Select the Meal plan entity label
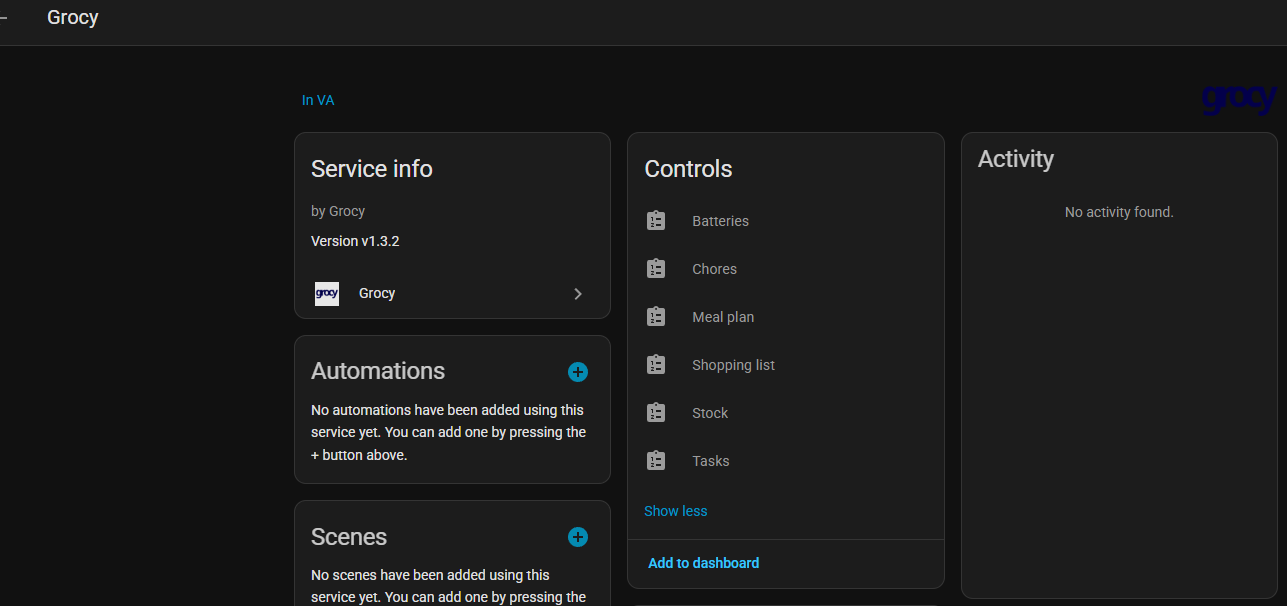 click(723, 317)
